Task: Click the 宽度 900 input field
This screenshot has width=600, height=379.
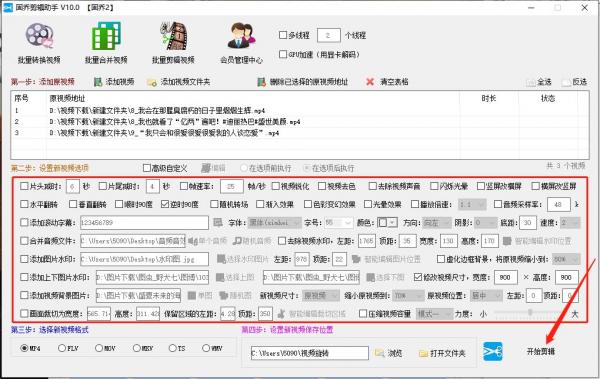Action: click(506, 277)
